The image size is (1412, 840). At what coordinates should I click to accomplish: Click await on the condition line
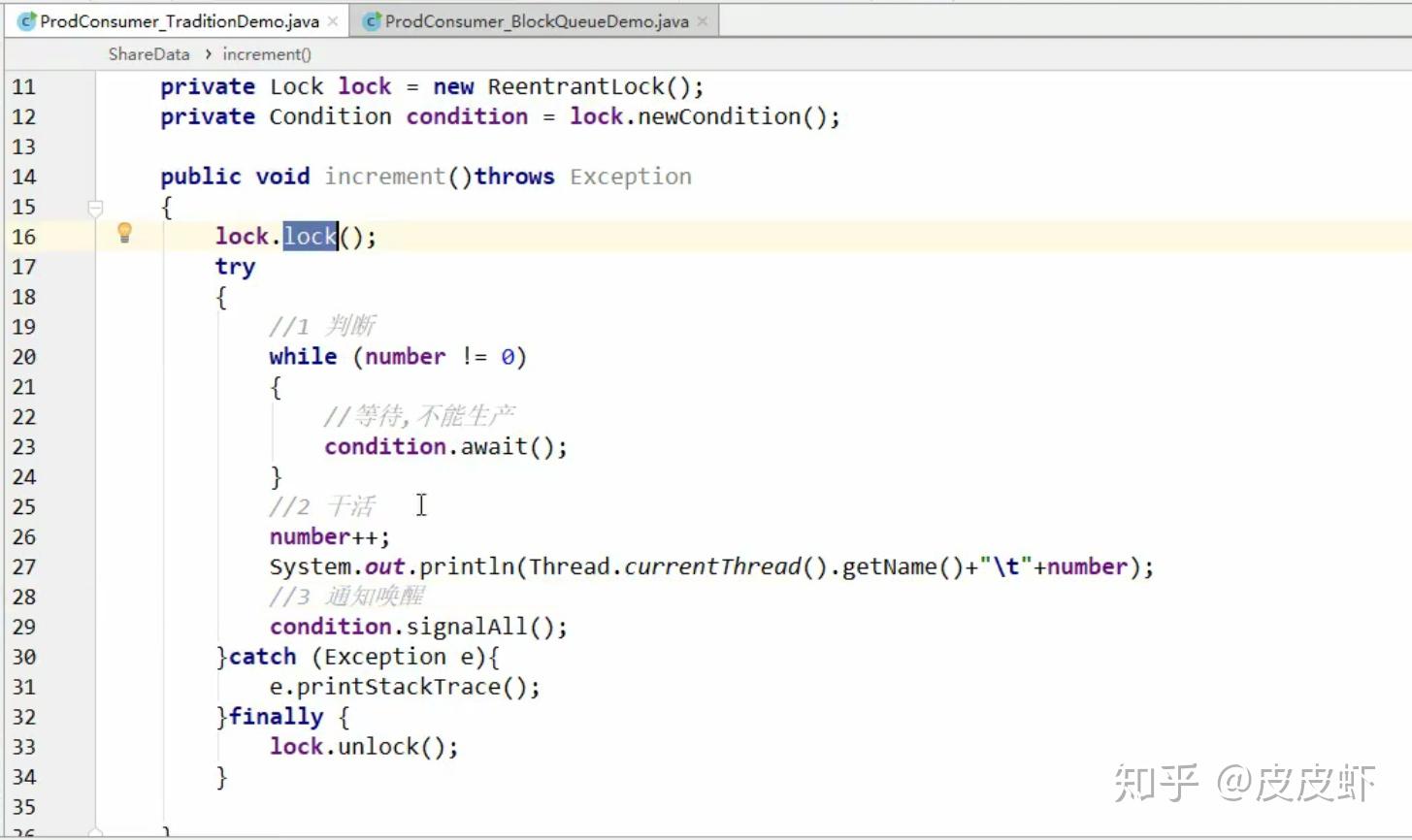coord(494,447)
